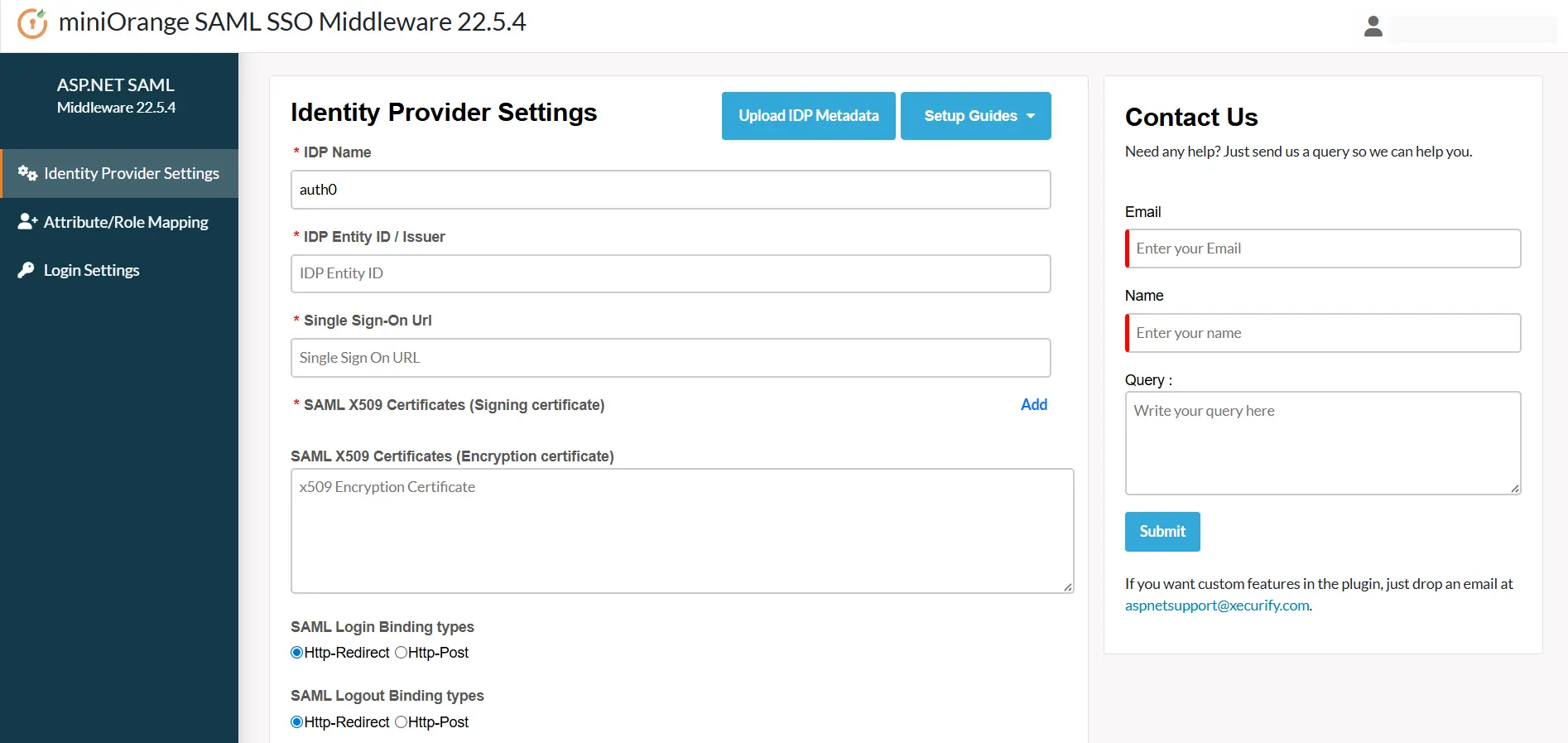
Task: Open Identity Provider Settings in sidebar
Action: pyautogui.click(x=120, y=173)
